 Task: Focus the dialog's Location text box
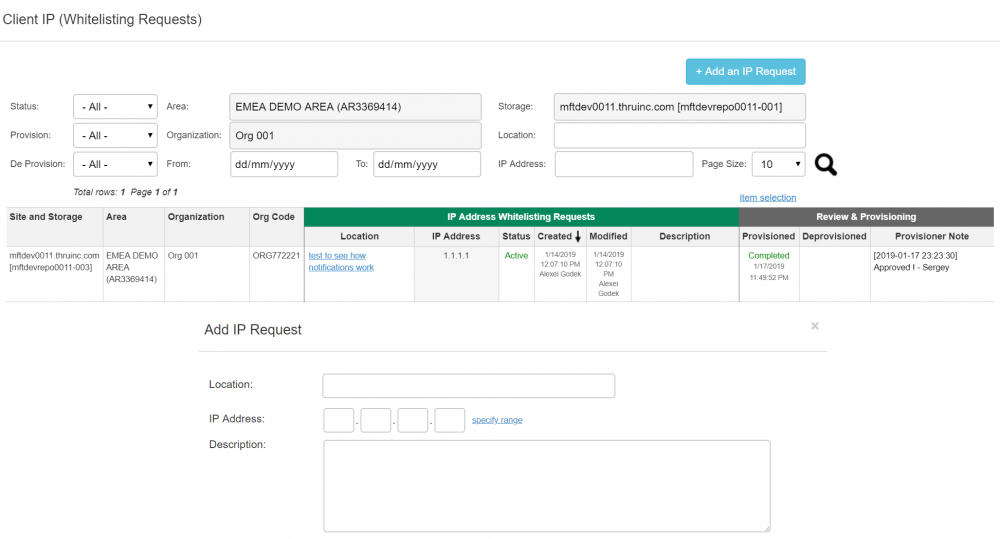[x=468, y=386]
